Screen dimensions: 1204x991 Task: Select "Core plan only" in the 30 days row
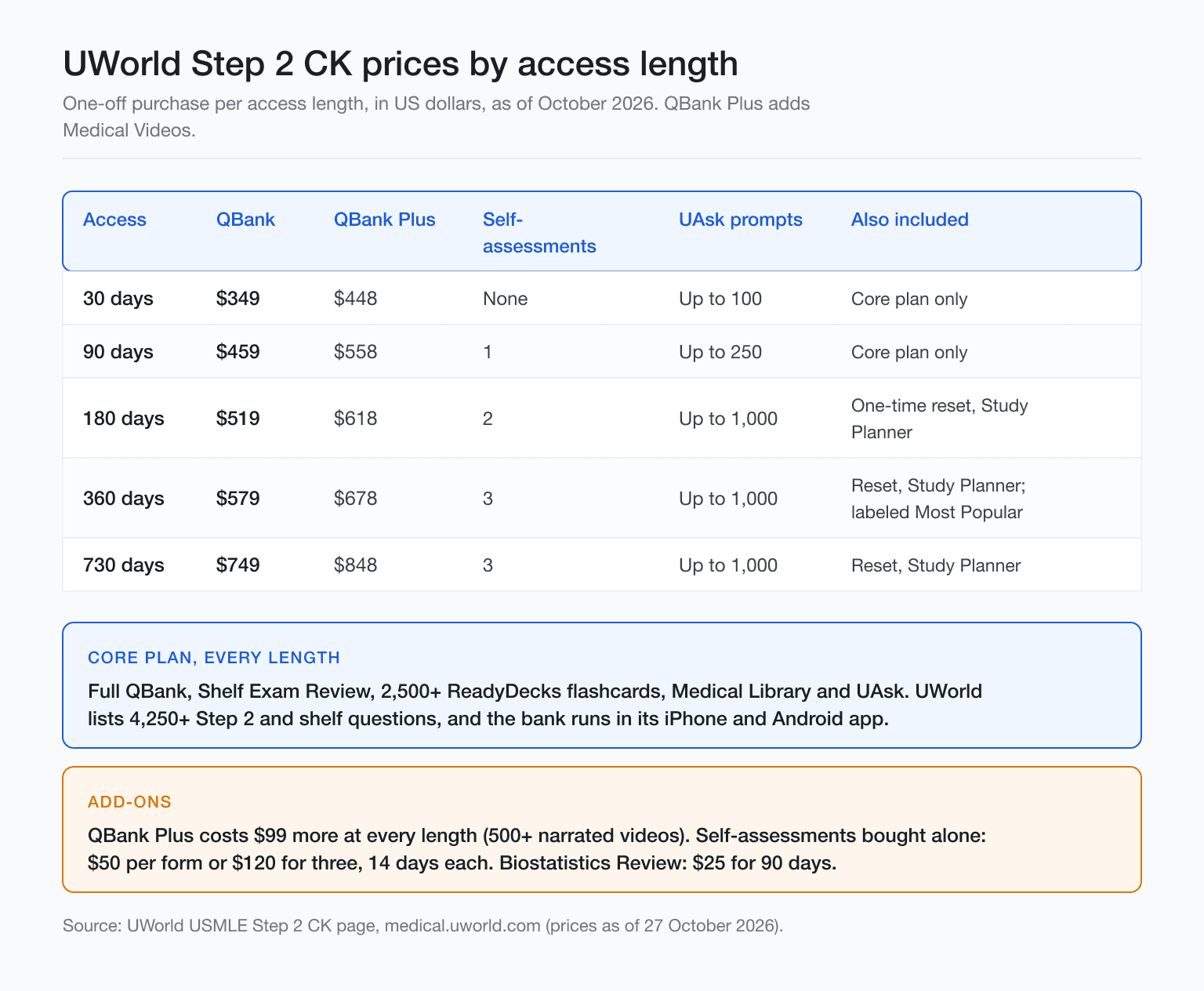[x=909, y=299]
